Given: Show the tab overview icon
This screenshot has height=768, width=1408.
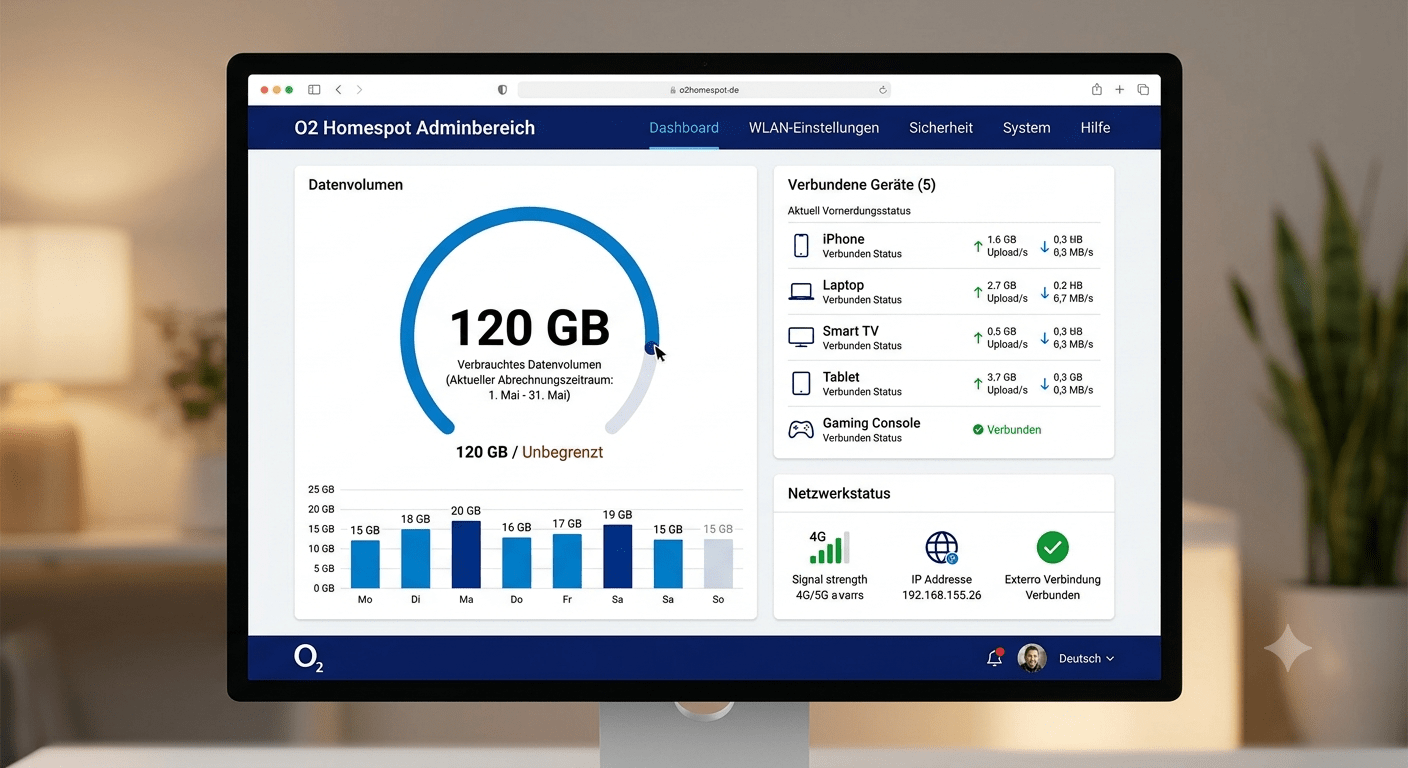Looking at the screenshot, I should (x=1143, y=90).
